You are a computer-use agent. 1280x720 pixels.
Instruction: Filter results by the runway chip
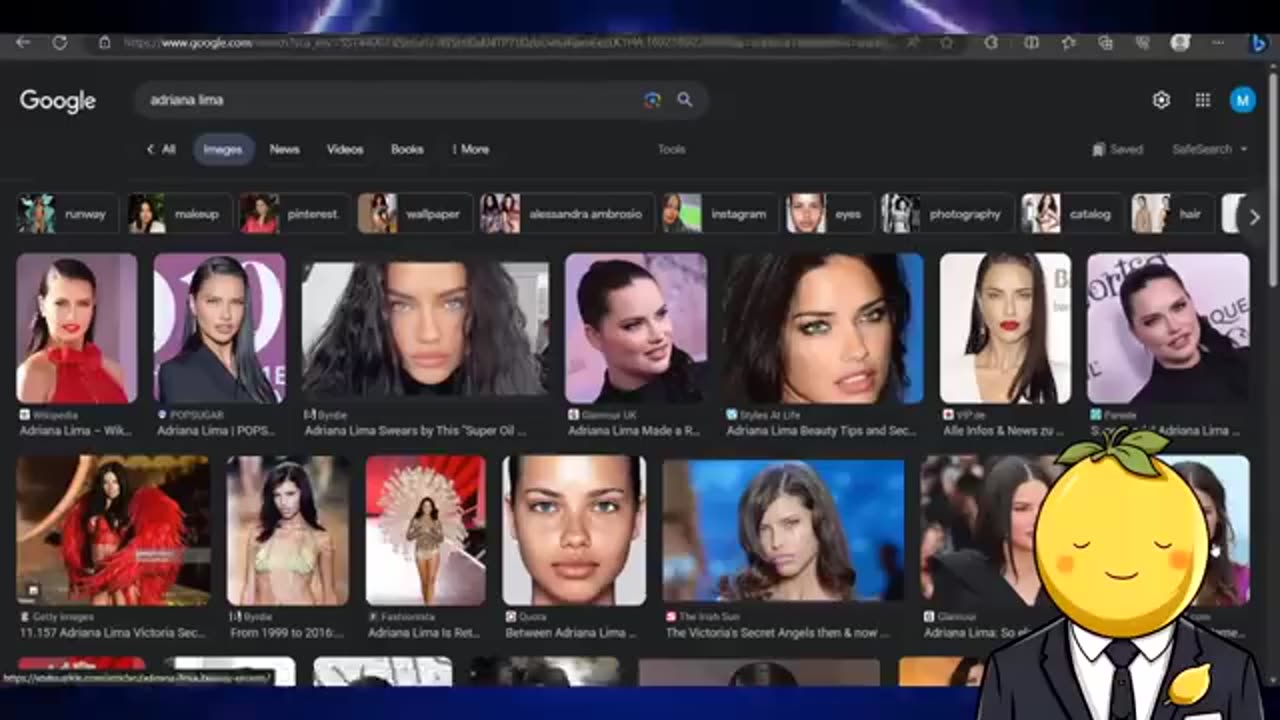(67, 214)
